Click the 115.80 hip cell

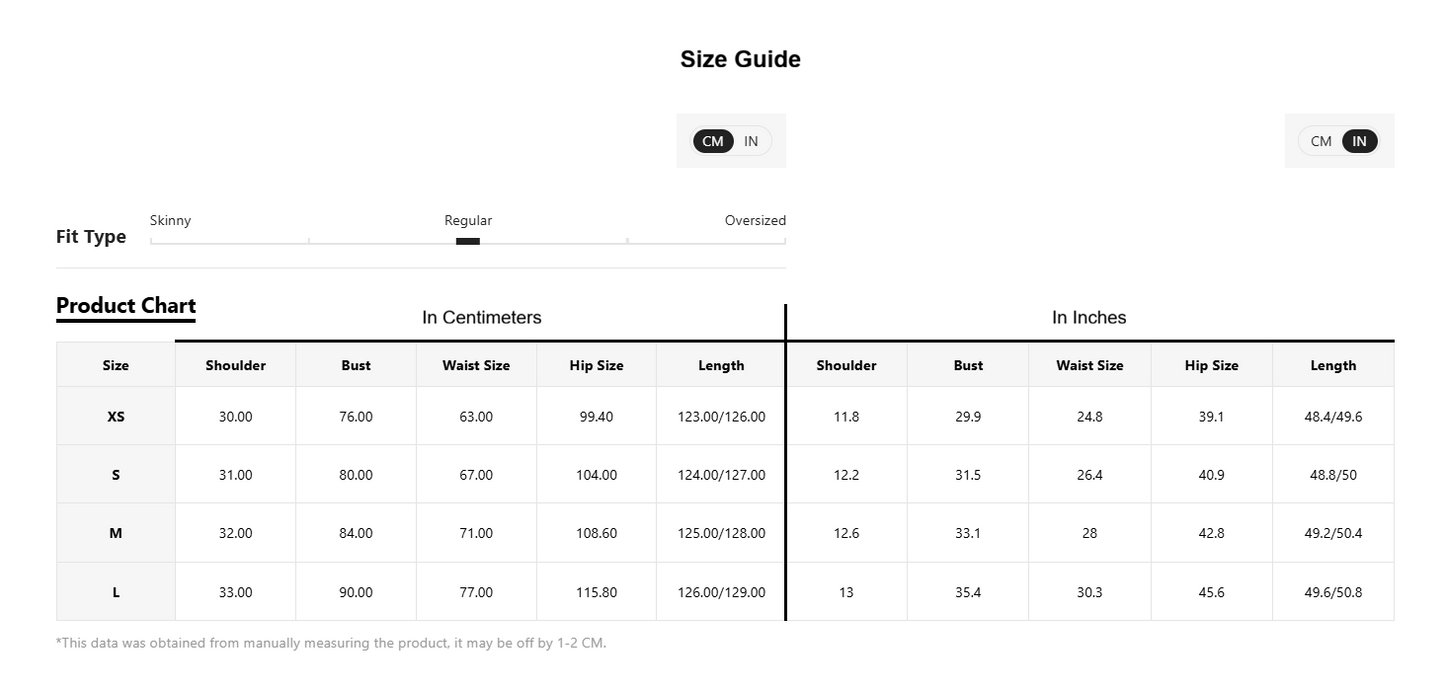596,592
